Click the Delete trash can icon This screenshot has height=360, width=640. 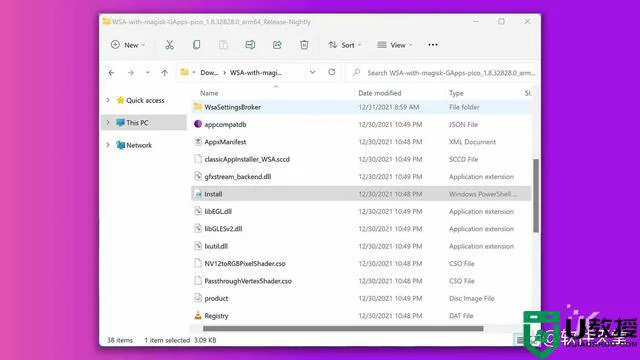tap(304, 45)
